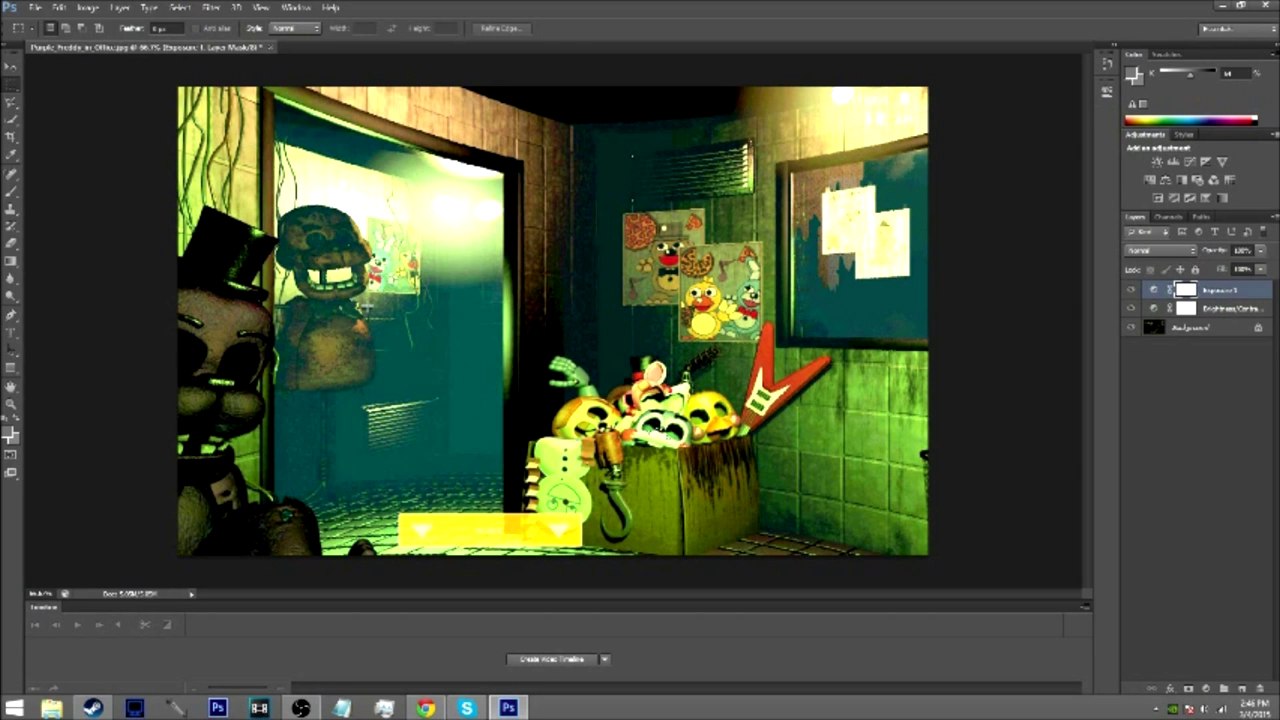Viewport: 1280px width, 720px height.
Task: Add a Levels adjustment
Action: [1173, 162]
